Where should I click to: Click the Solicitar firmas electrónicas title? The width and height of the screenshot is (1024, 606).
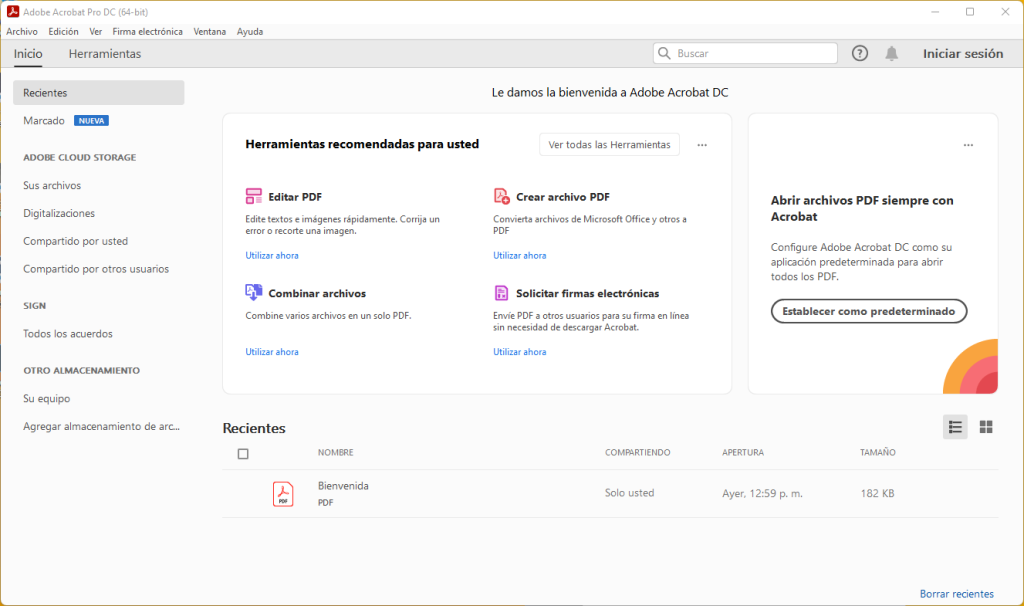click(587, 293)
